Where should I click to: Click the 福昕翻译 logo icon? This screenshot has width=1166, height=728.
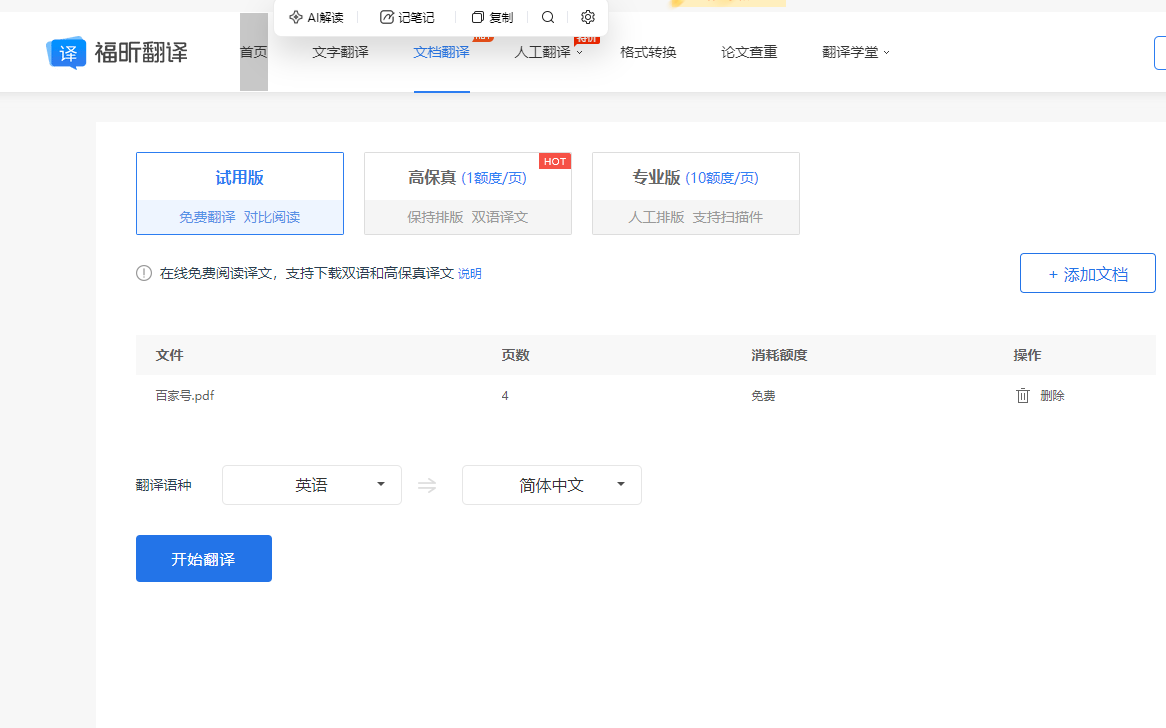point(66,53)
